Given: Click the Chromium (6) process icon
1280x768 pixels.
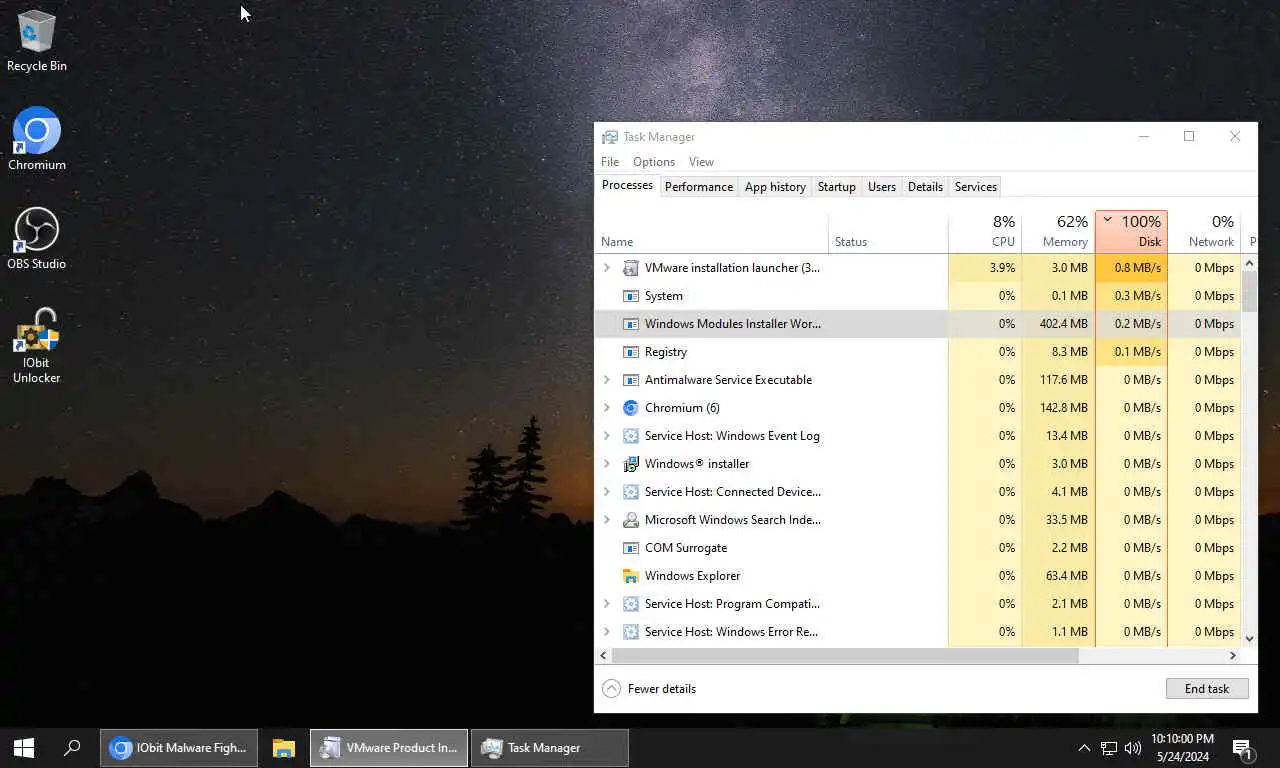Looking at the screenshot, I should coord(630,408).
